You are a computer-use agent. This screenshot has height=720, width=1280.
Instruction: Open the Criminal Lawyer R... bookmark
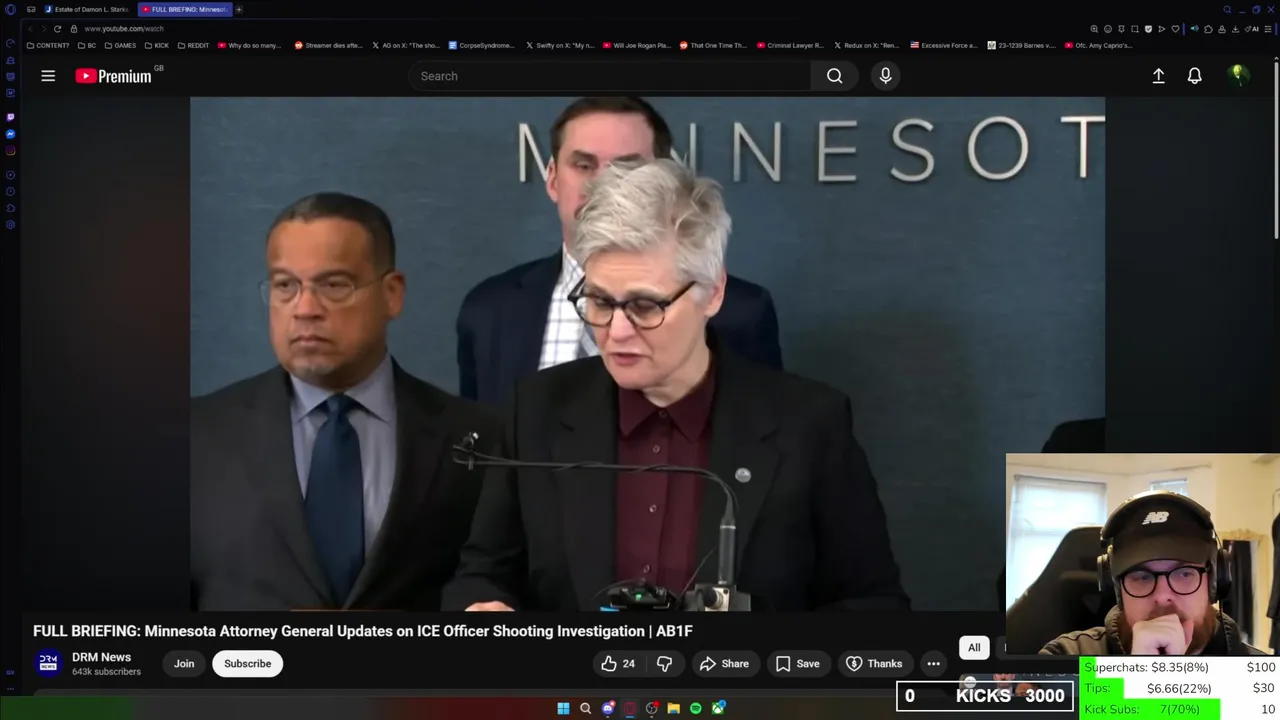tap(790, 45)
